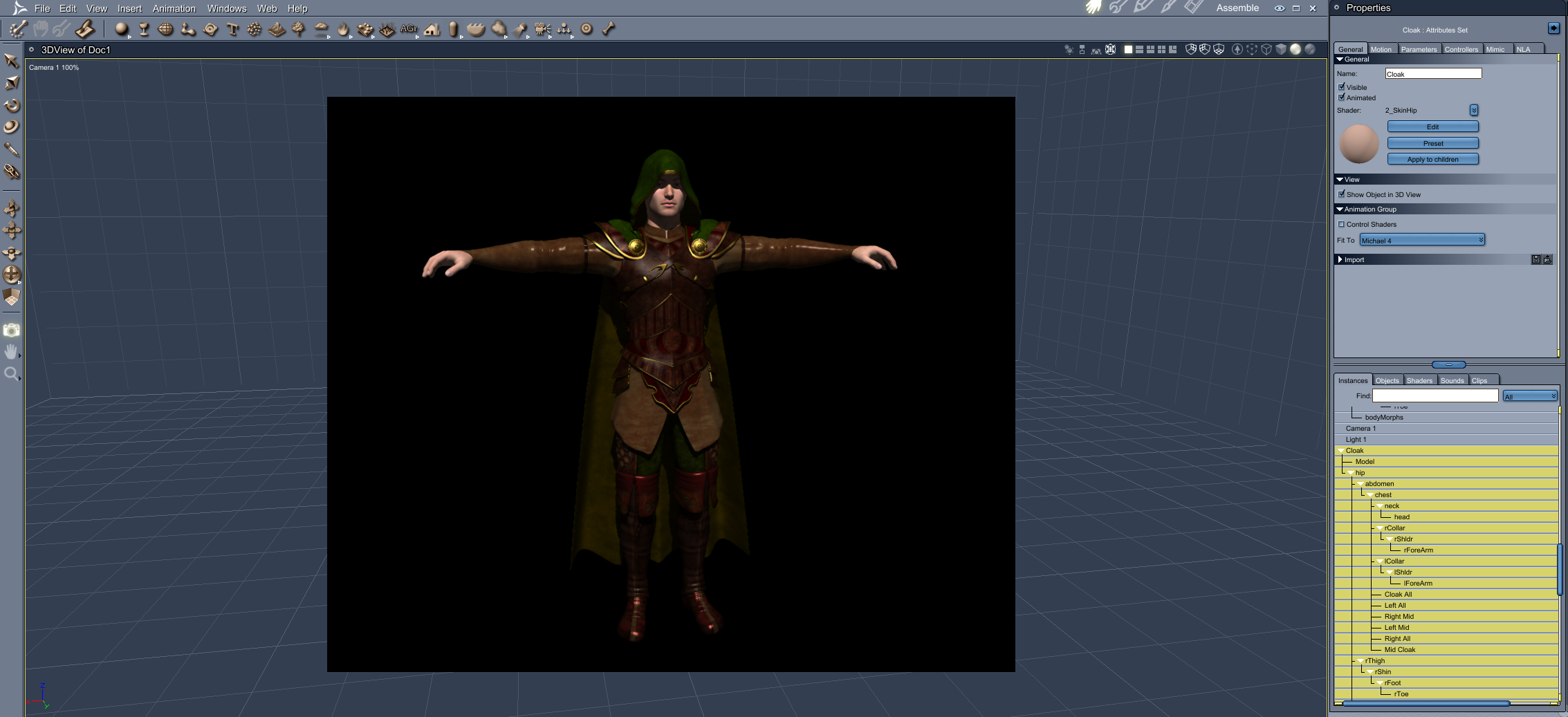Enable the Control Shaders checkbox

(x=1342, y=224)
